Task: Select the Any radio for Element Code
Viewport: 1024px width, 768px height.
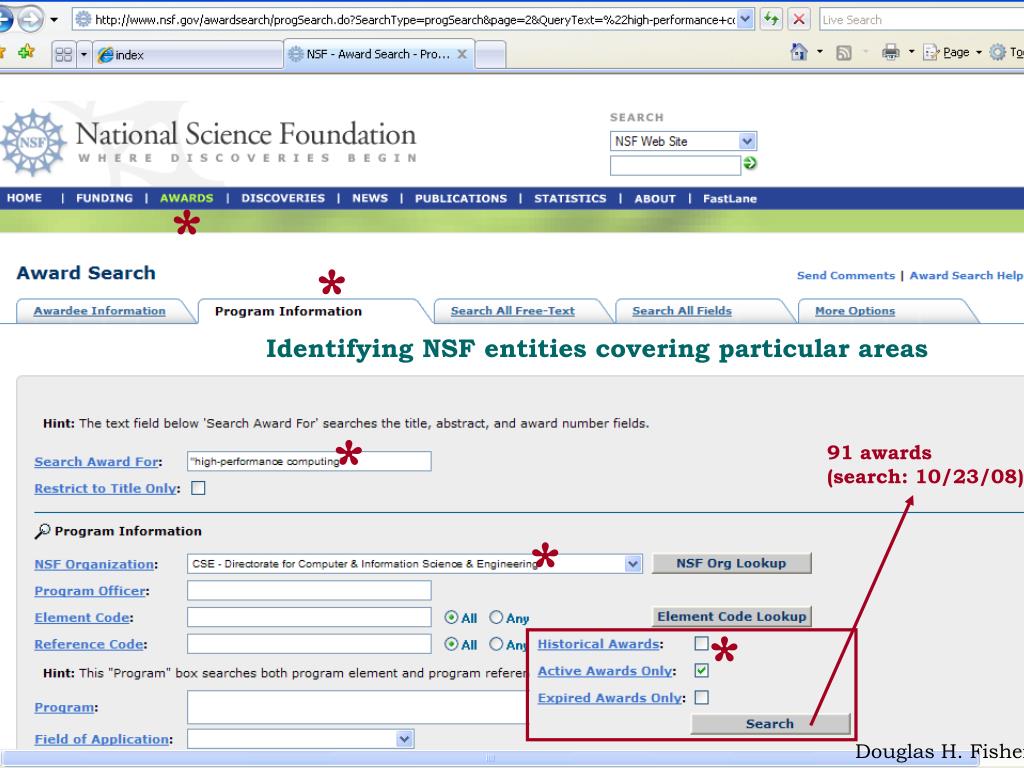Action: coord(496,617)
